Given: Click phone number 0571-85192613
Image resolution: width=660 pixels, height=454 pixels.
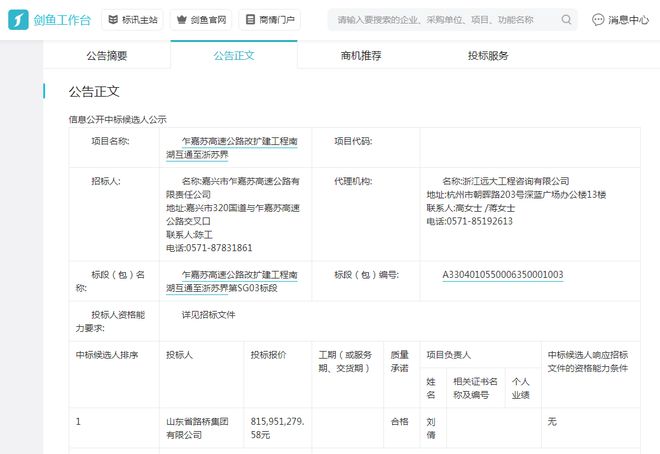Looking at the screenshot, I should 479,221.
